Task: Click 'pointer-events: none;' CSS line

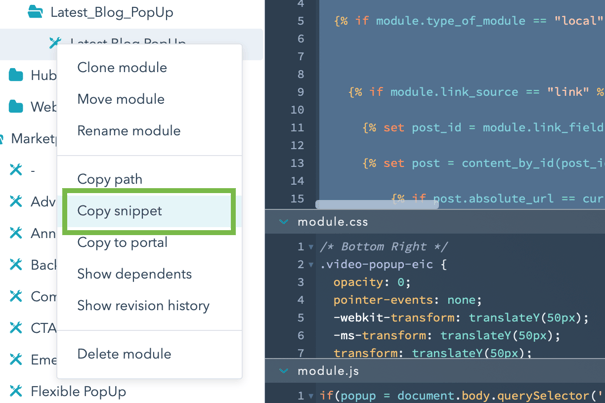Action: click(407, 300)
